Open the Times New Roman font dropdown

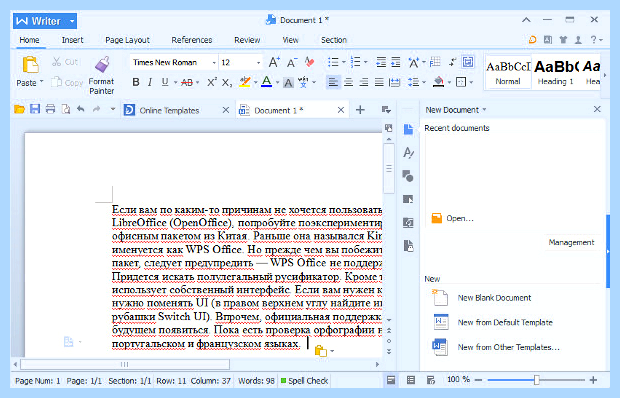(x=214, y=62)
